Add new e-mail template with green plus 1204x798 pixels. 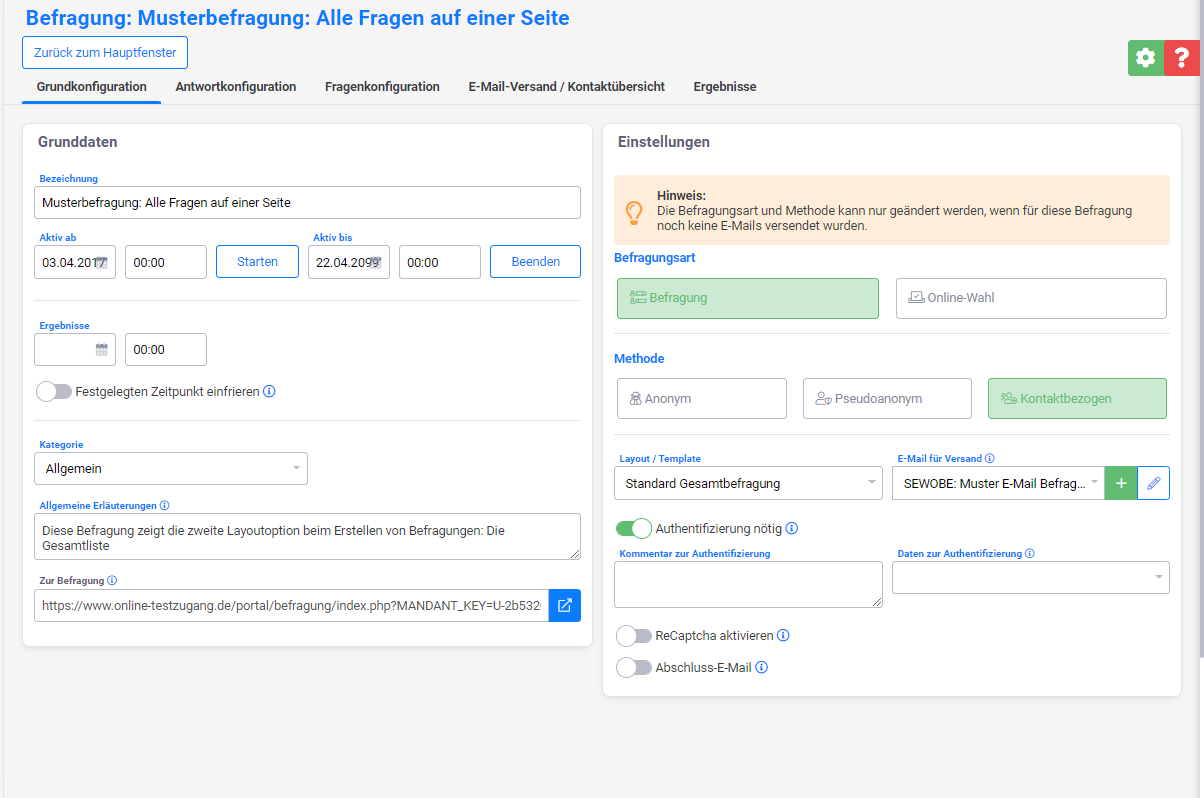(x=1121, y=483)
